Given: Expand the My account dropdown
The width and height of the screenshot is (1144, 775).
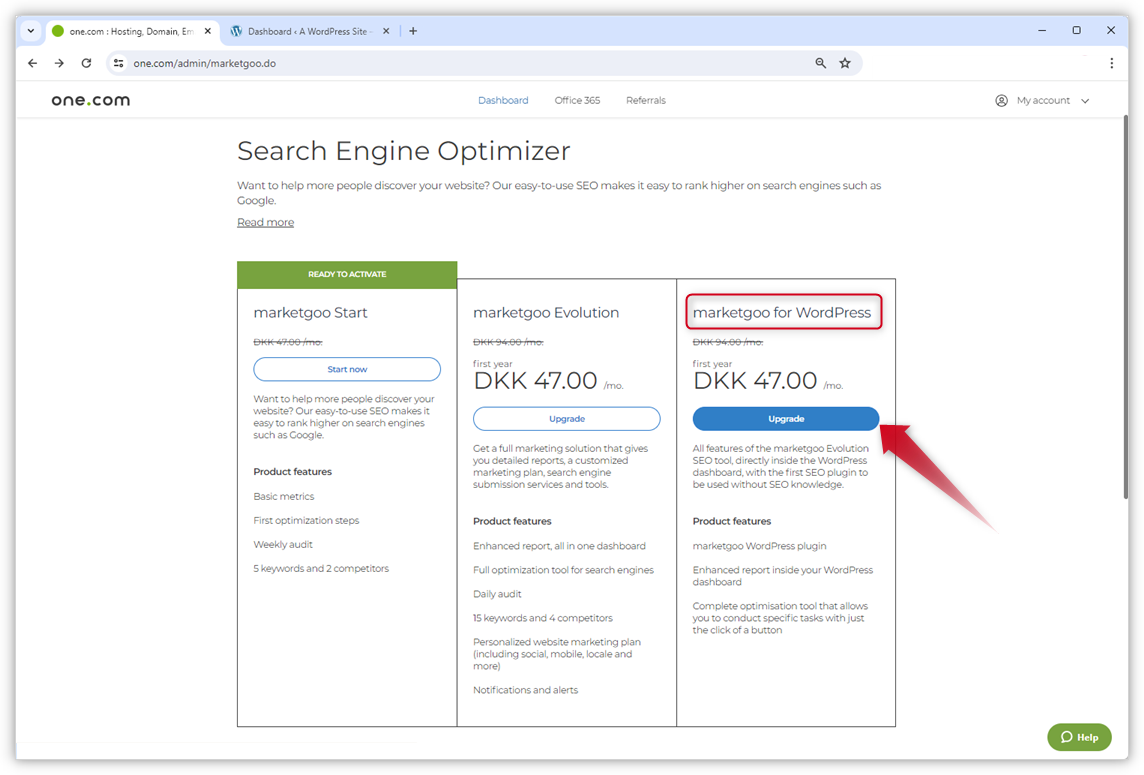Looking at the screenshot, I should click(x=1042, y=100).
